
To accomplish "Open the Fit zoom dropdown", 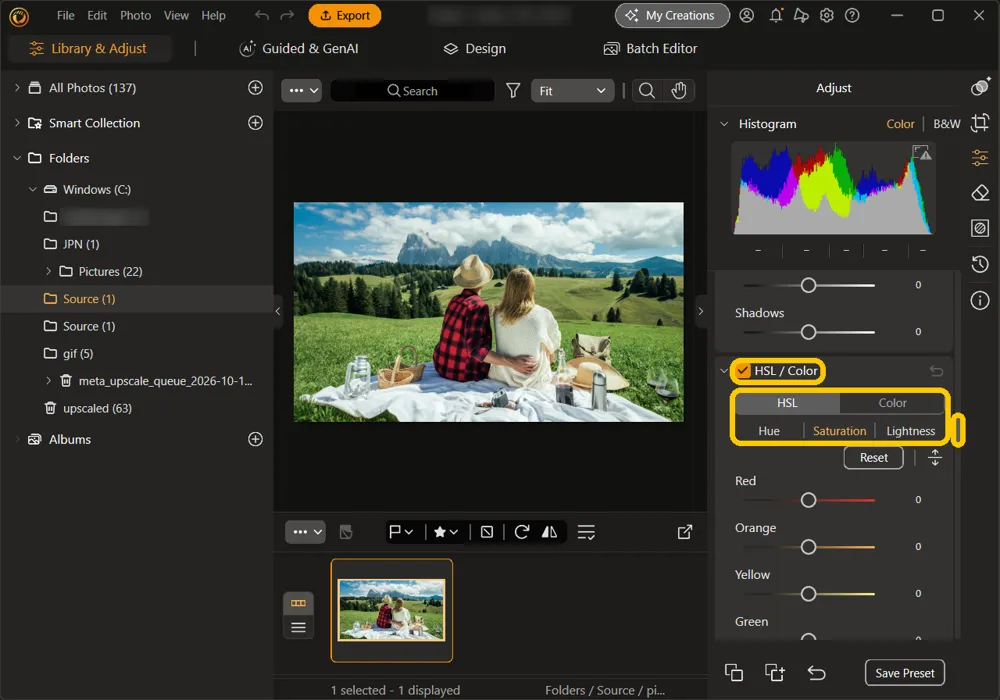I will click(572, 91).
